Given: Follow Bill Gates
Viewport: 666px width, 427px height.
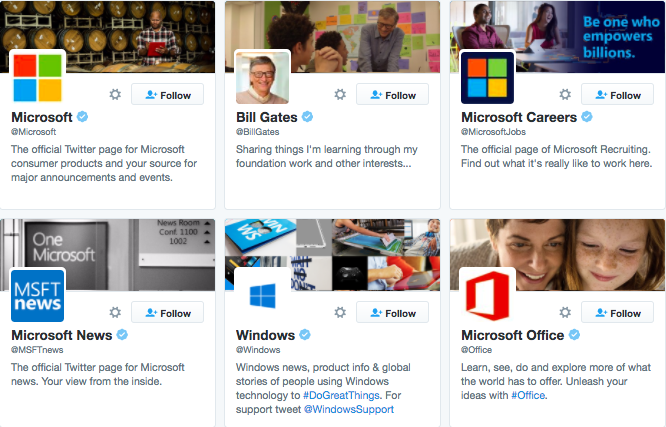Looking at the screenshot, I should [392, 94].
